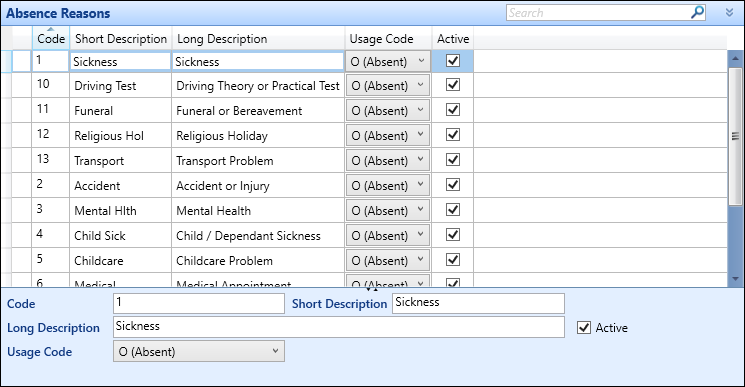Open Usage Code dropdown for Funeral row
The height and width of the screenshot is (387, 745).
click(388, 111)
